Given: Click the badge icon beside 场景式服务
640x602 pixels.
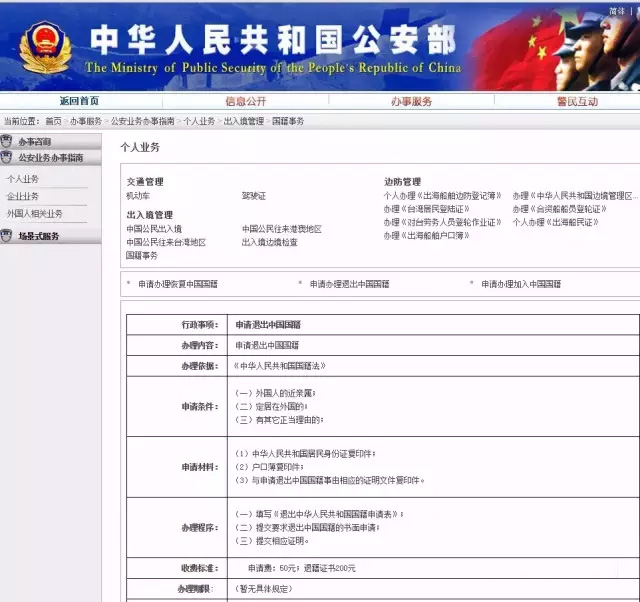Looking at the screenshot, I should (8, 237).
